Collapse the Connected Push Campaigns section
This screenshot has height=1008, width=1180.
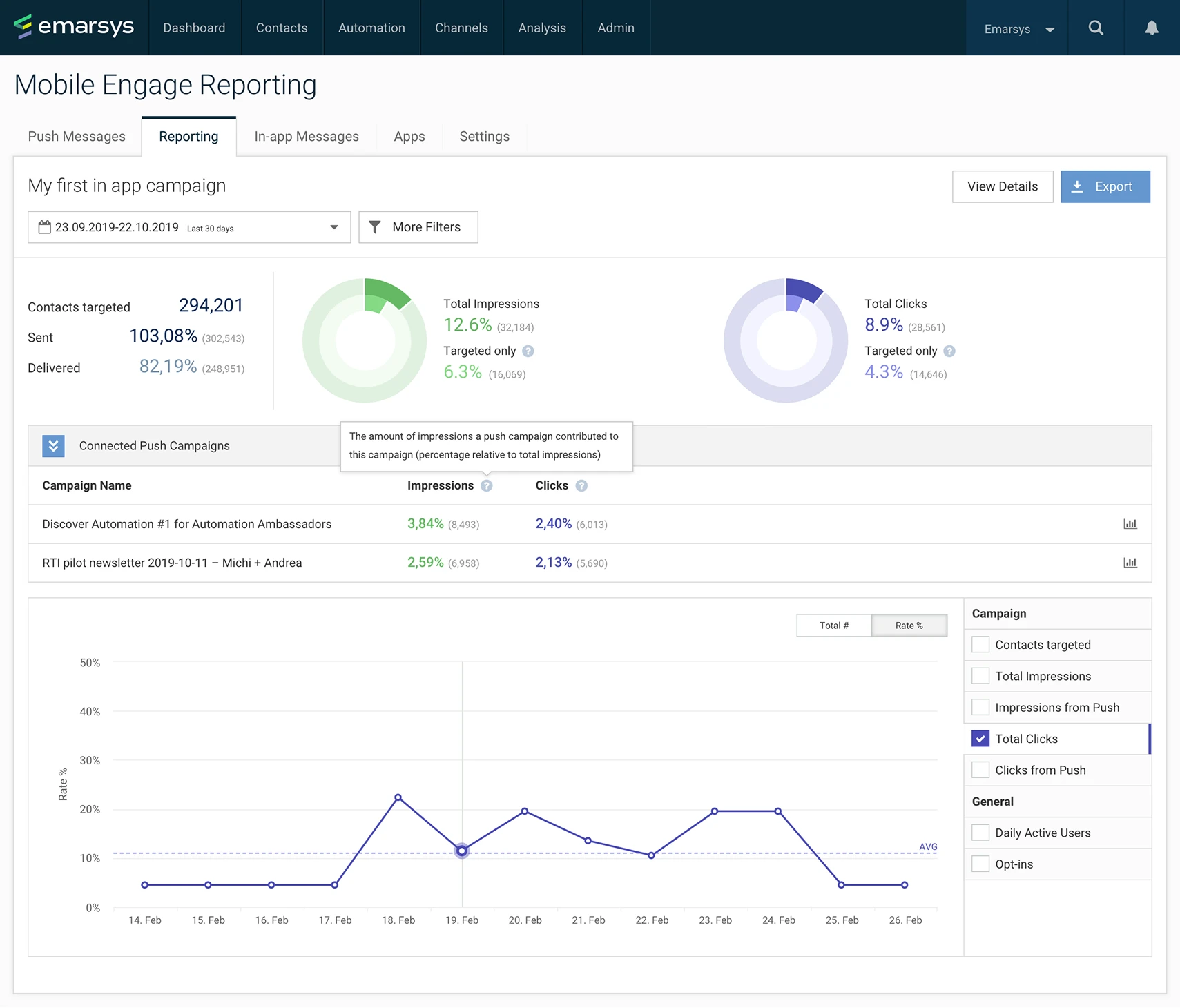coord(53,446)
